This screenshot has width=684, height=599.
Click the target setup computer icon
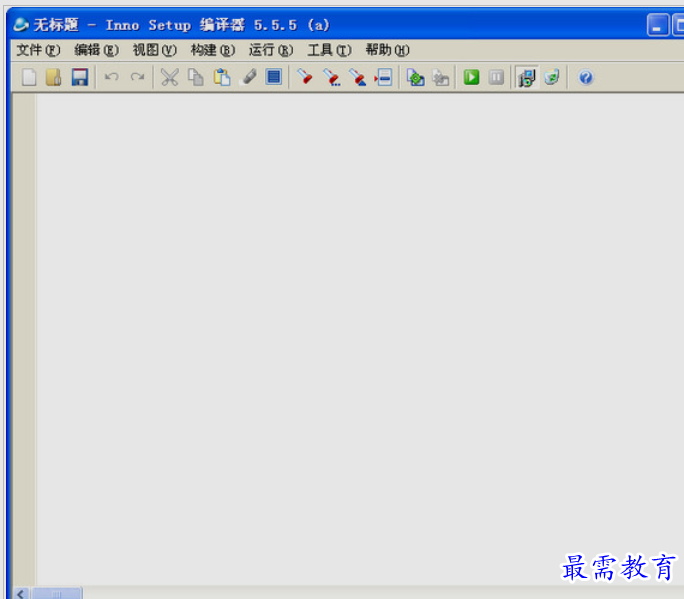527,78
